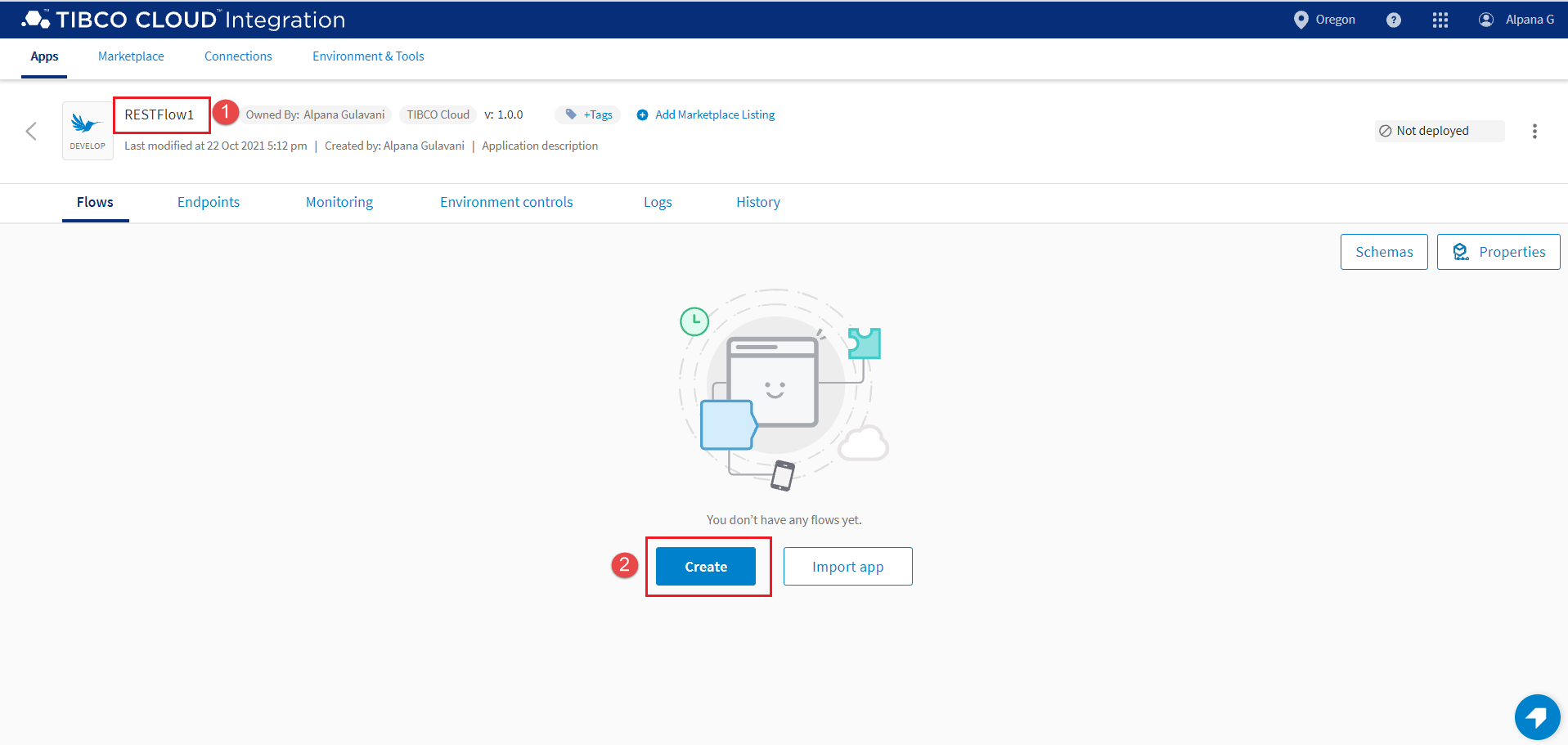
Task: Open the Properties button
Action: tap(1498, 252)
